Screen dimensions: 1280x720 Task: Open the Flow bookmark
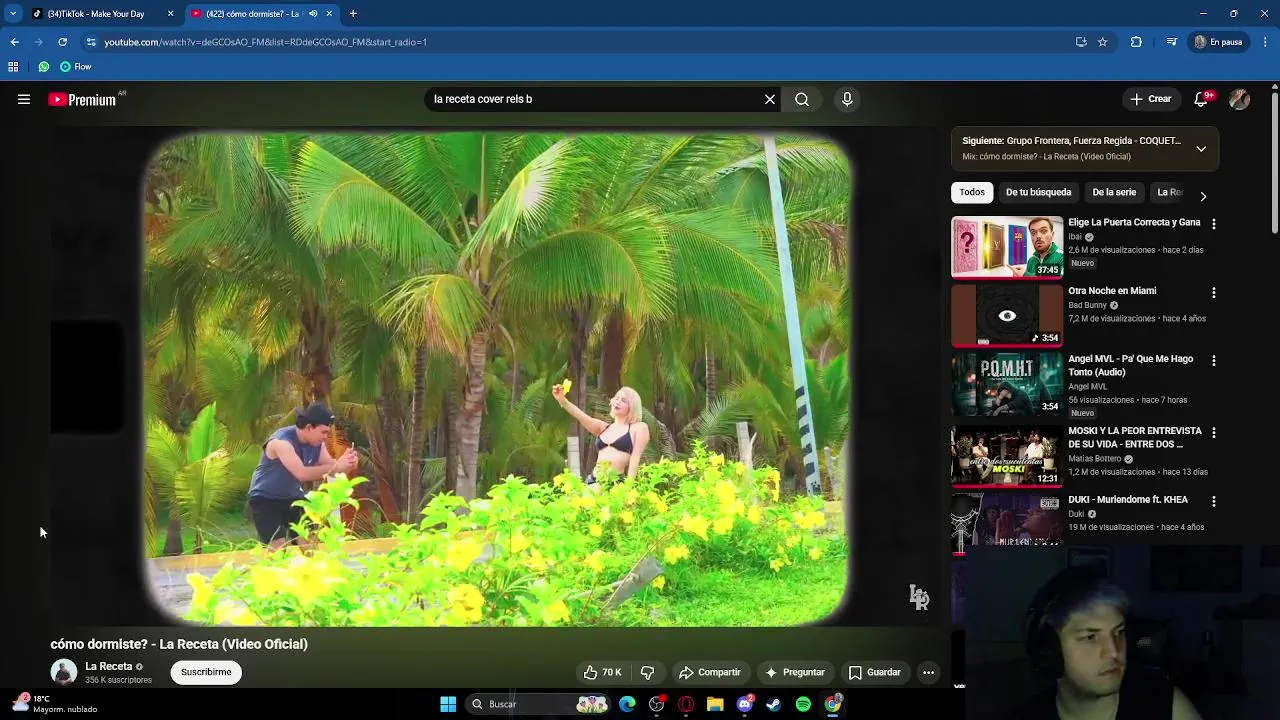[75, 67]
